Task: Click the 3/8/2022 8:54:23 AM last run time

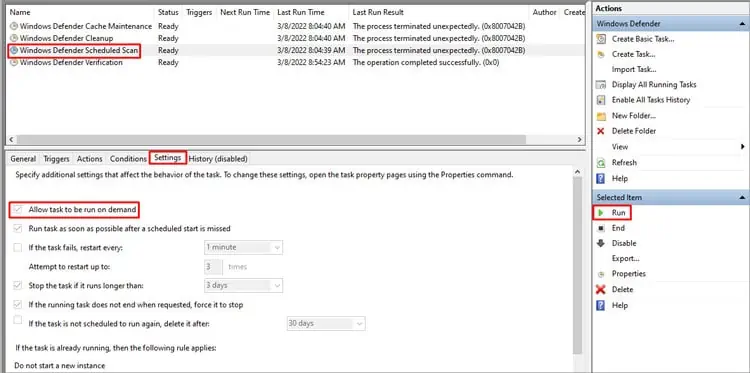Action: (x=311, y=62)
